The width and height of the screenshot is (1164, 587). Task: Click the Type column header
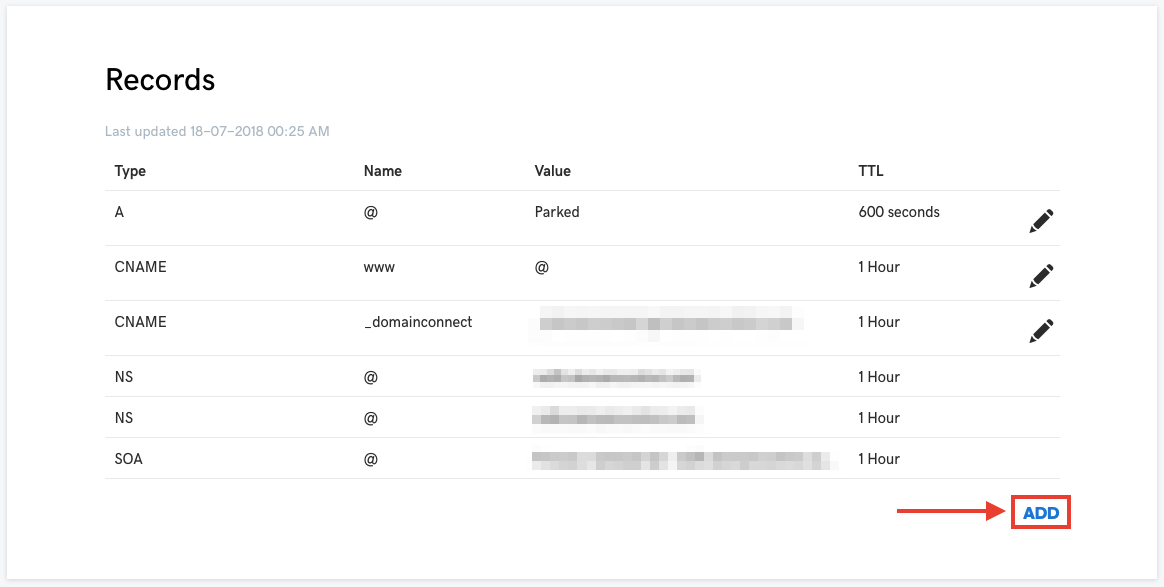(x=130, y=171)
